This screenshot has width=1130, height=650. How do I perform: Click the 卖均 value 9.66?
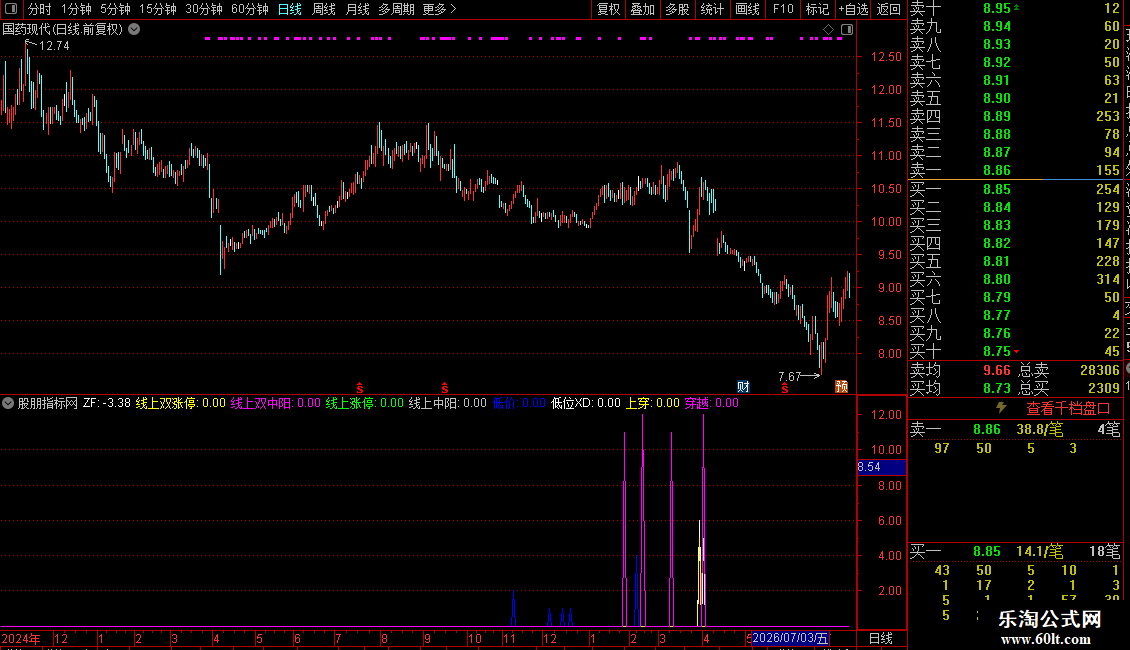pyautogui.click(x=997, y=370)
